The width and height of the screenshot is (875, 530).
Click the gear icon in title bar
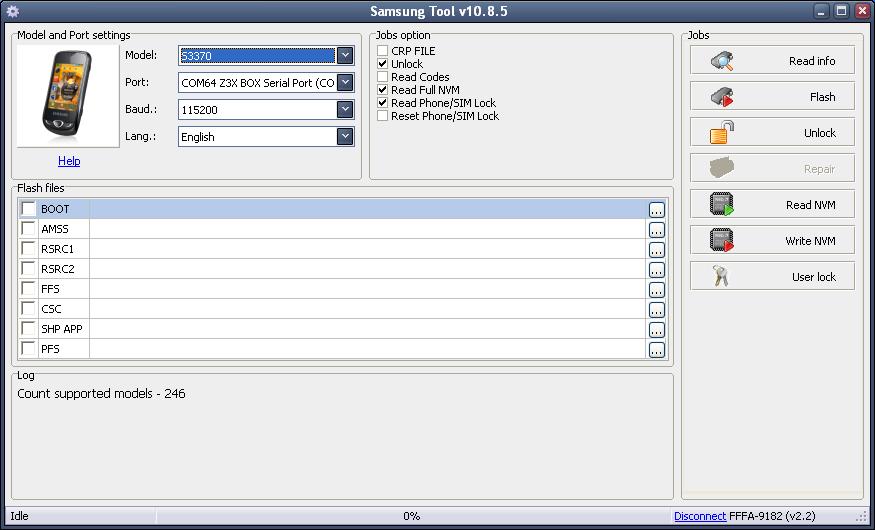tap(12, 11)
